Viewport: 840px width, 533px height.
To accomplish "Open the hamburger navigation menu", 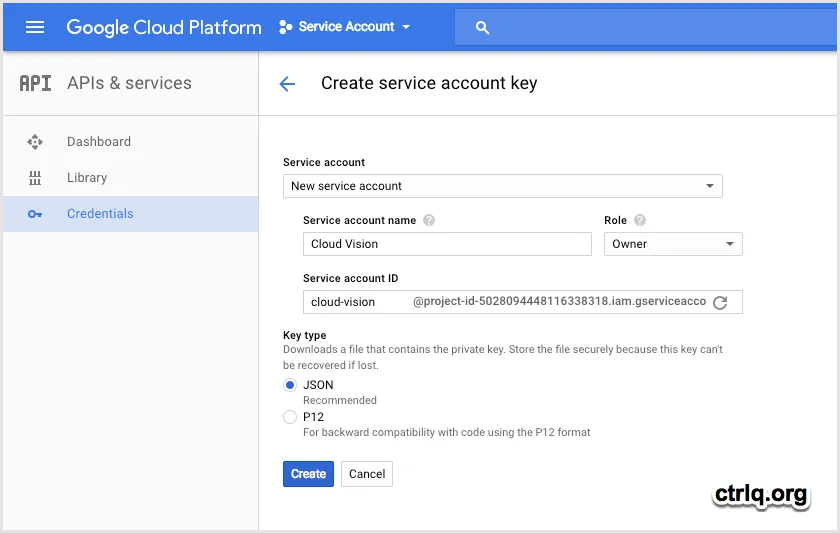I will click(x=35, y=27).
